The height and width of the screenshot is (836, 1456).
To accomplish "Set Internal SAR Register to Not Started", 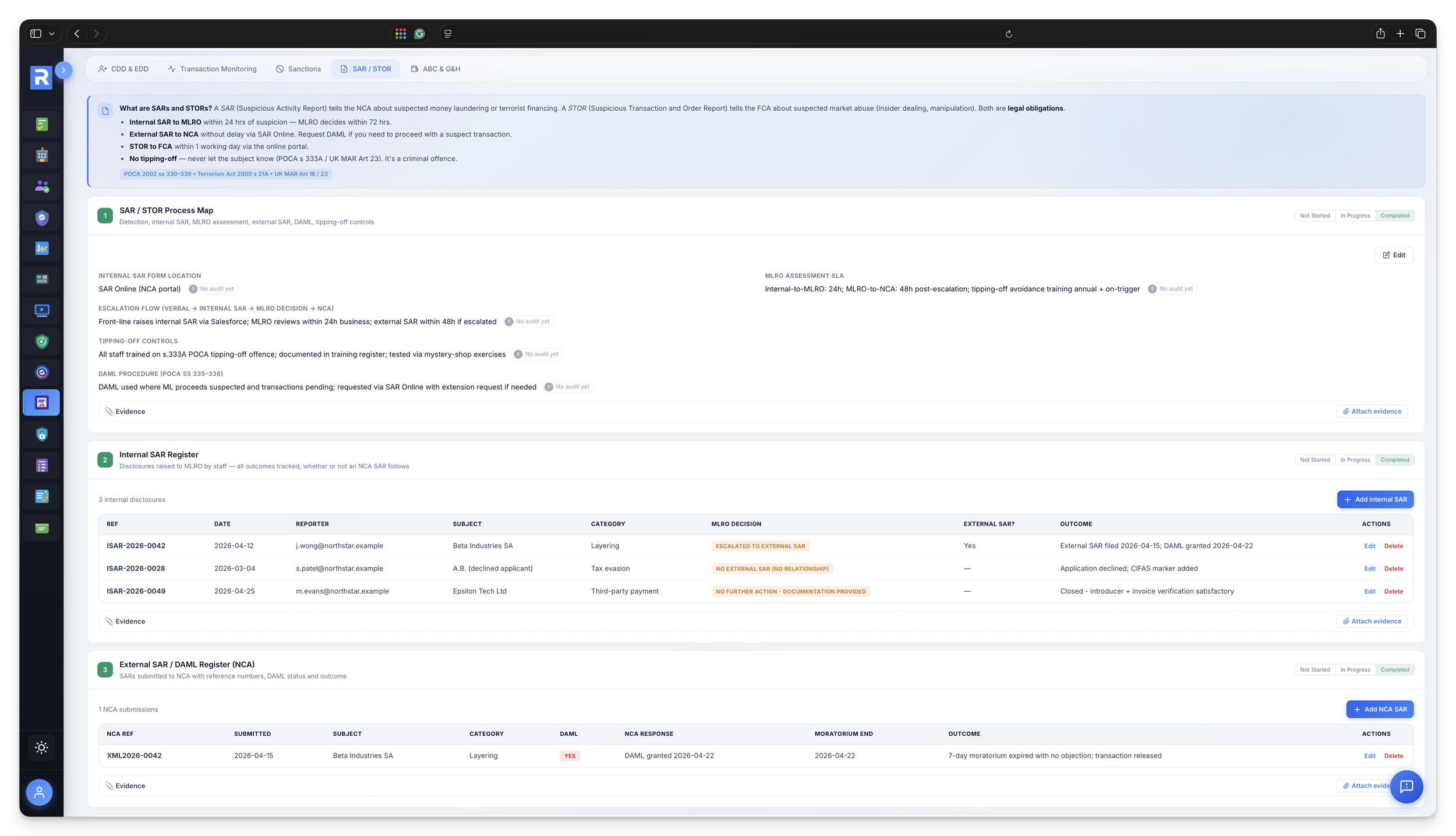I will click(1315, 460).
